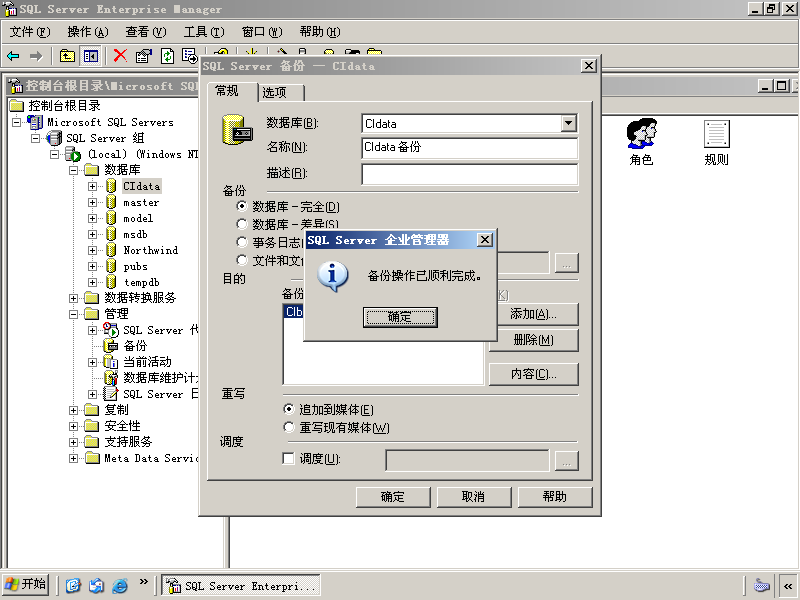Select 追加到媒体 radio button

pyautogui.click(x=289, y=409)
